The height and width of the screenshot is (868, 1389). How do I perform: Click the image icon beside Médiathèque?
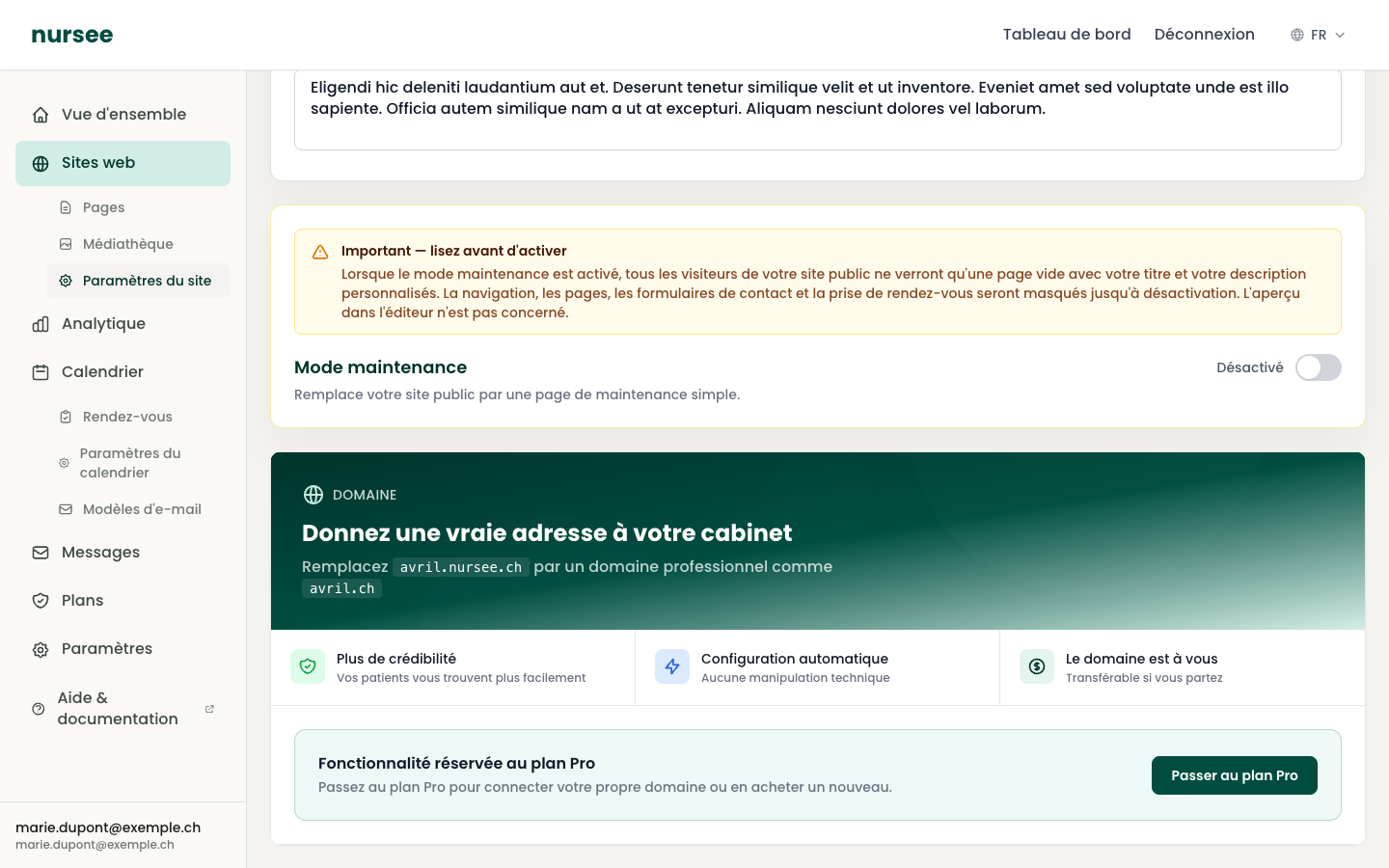66,244
